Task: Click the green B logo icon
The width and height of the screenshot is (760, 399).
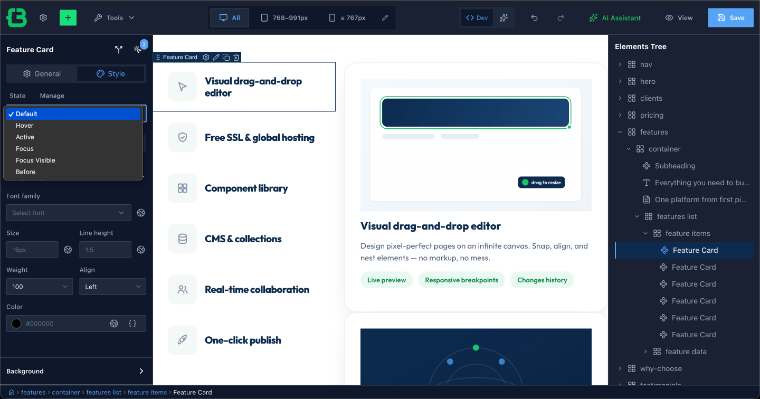Action: click(x=16, y=17)
